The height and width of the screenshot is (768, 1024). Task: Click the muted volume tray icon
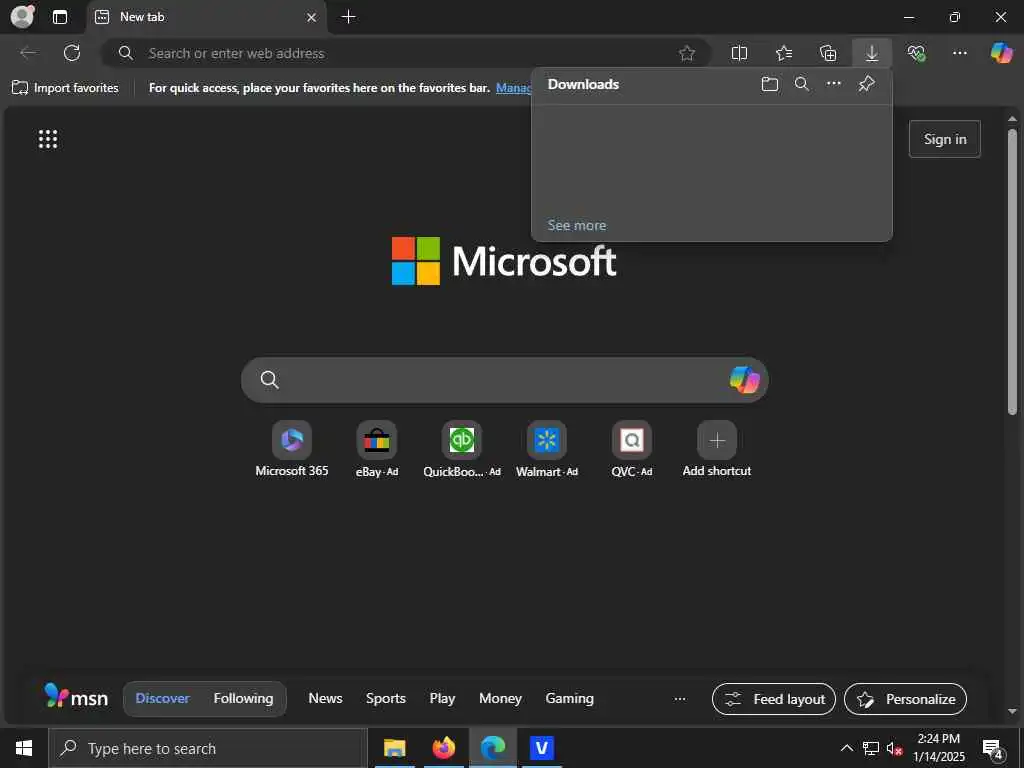coord(894,748)
